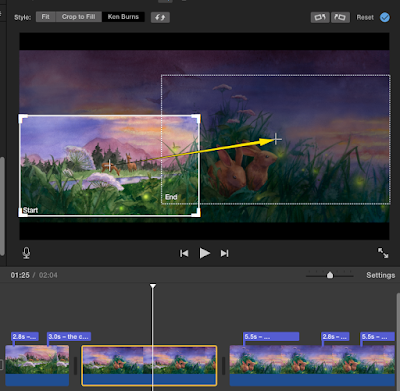Select the long rabbit clip on the right
The height and width of the screenshot is (391, 400).
click(x=312, y=365)
